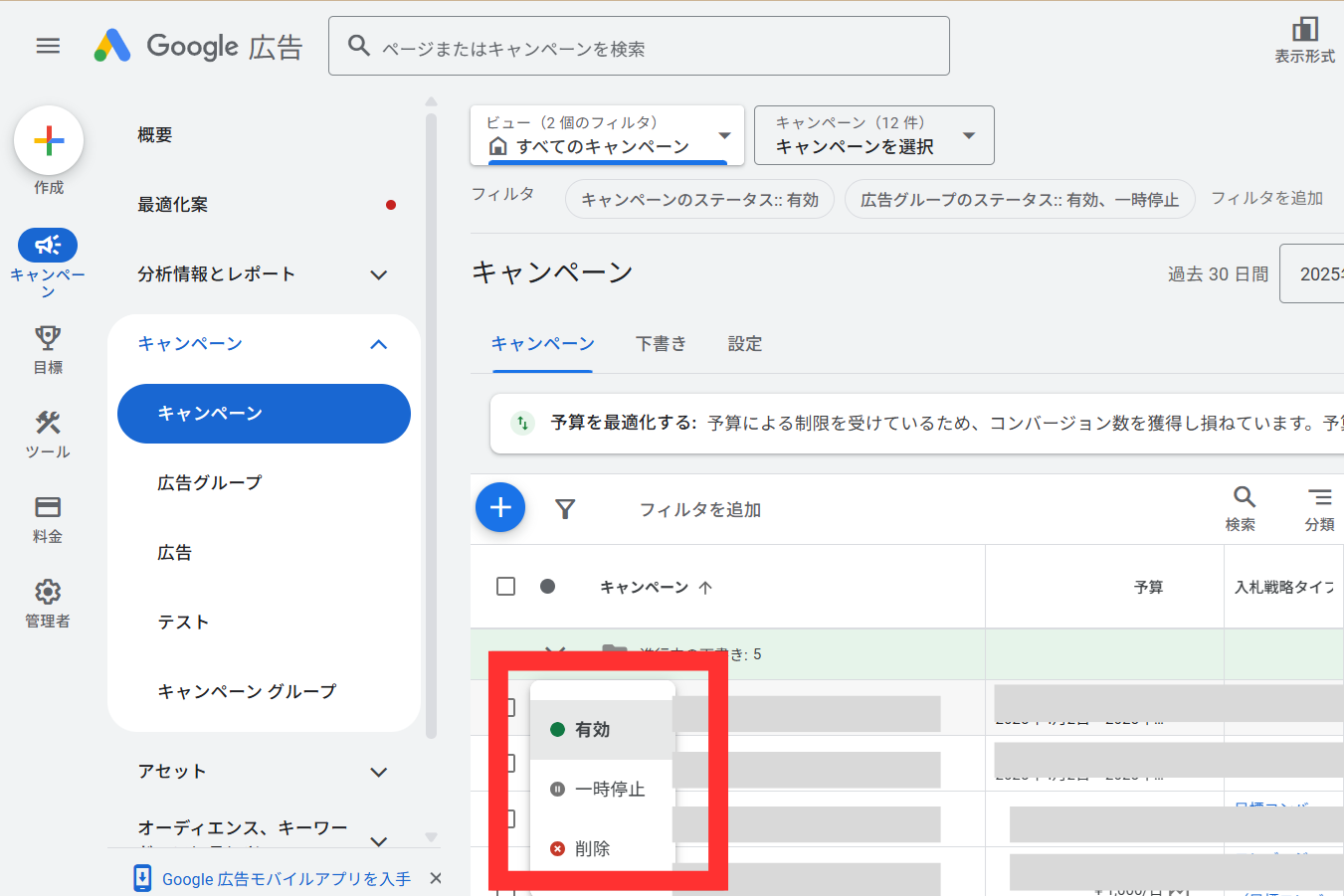The width and height of the screenshot is (1344, 896).
Task: Click the home icon in ビュー selector
Action: click(x=498, y=147)
